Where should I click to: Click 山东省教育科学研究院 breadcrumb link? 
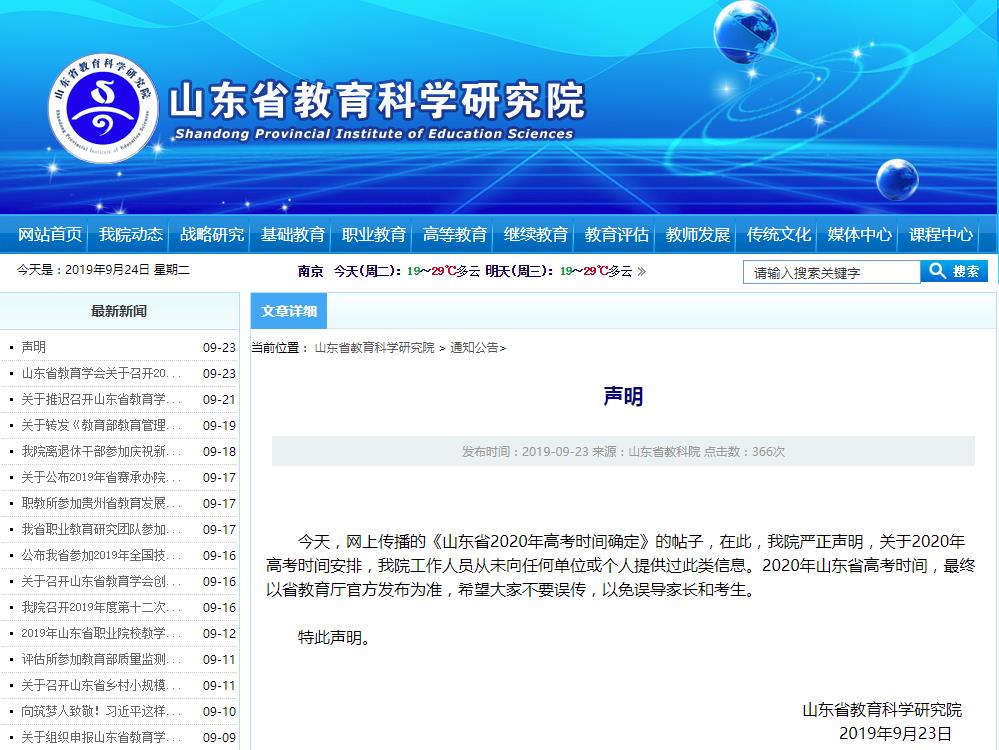point(374,348)
